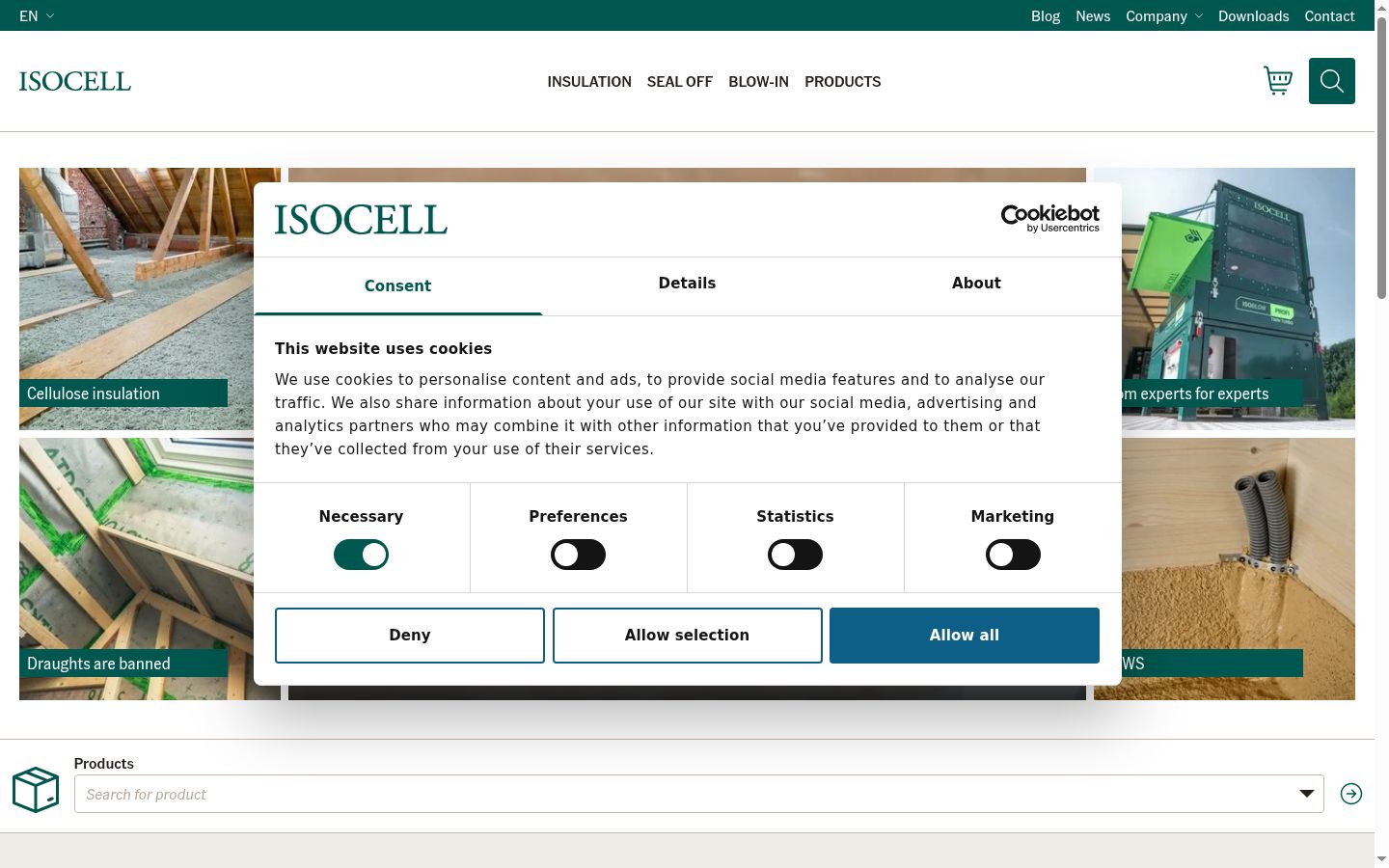Click the products box icon

[x=36, y=790]
